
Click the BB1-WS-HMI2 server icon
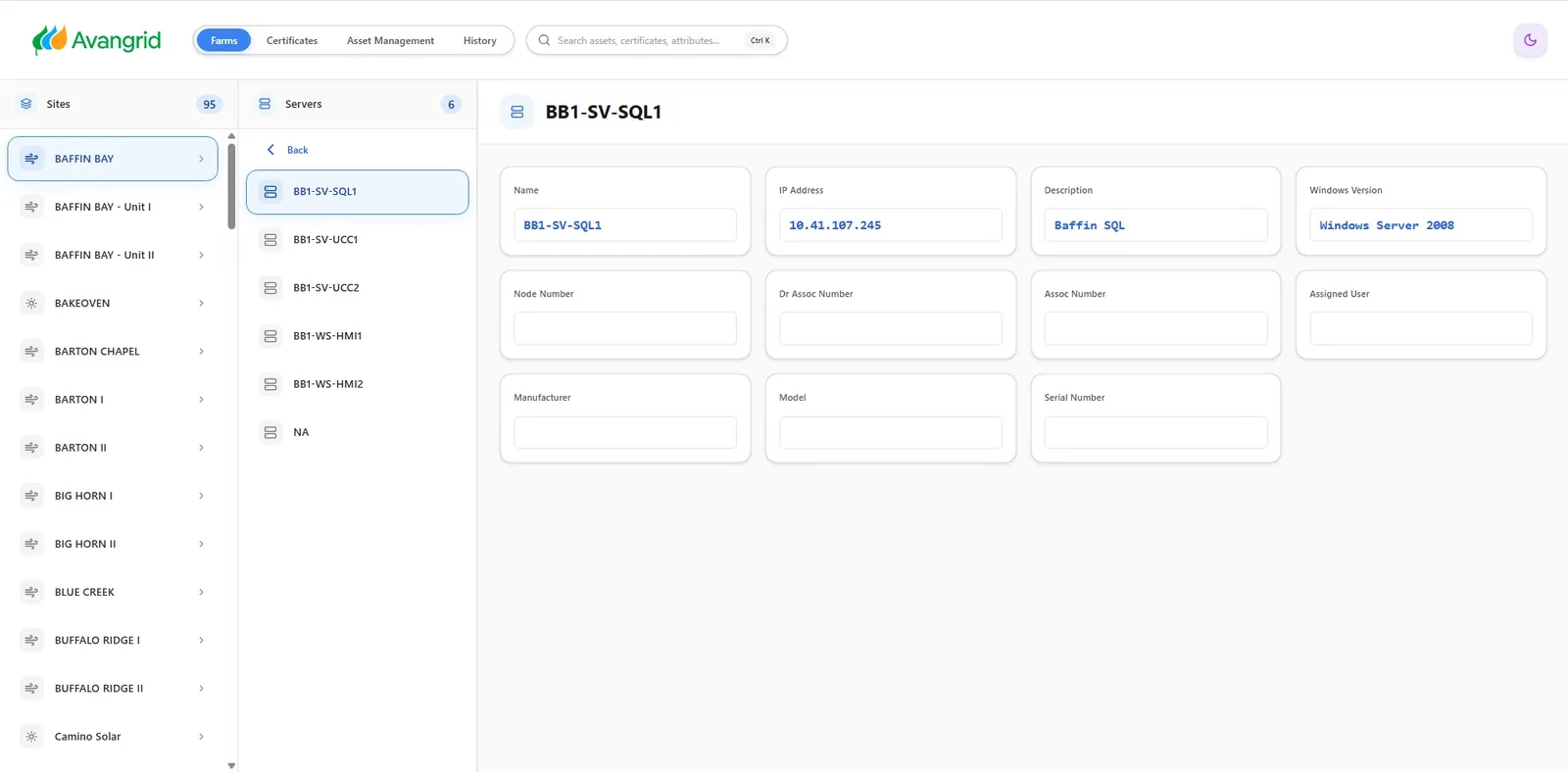click(270, 384)
